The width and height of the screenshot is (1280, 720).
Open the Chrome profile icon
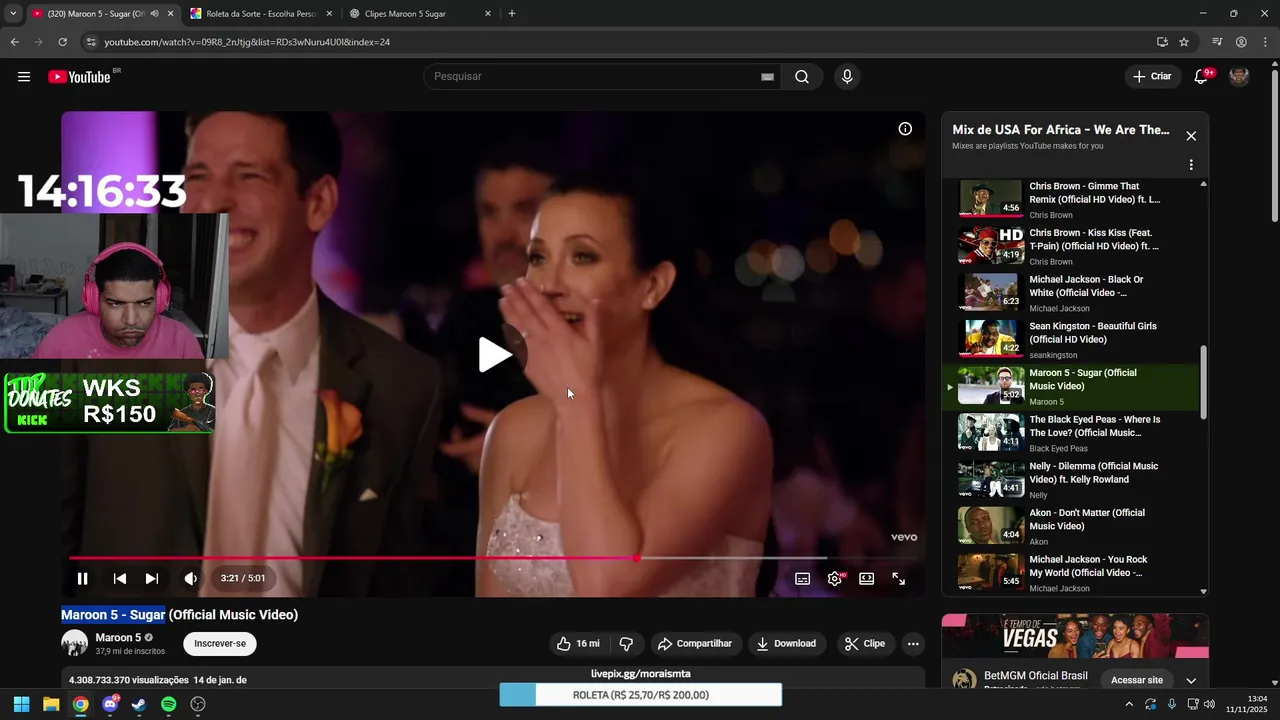[1241, 42]
